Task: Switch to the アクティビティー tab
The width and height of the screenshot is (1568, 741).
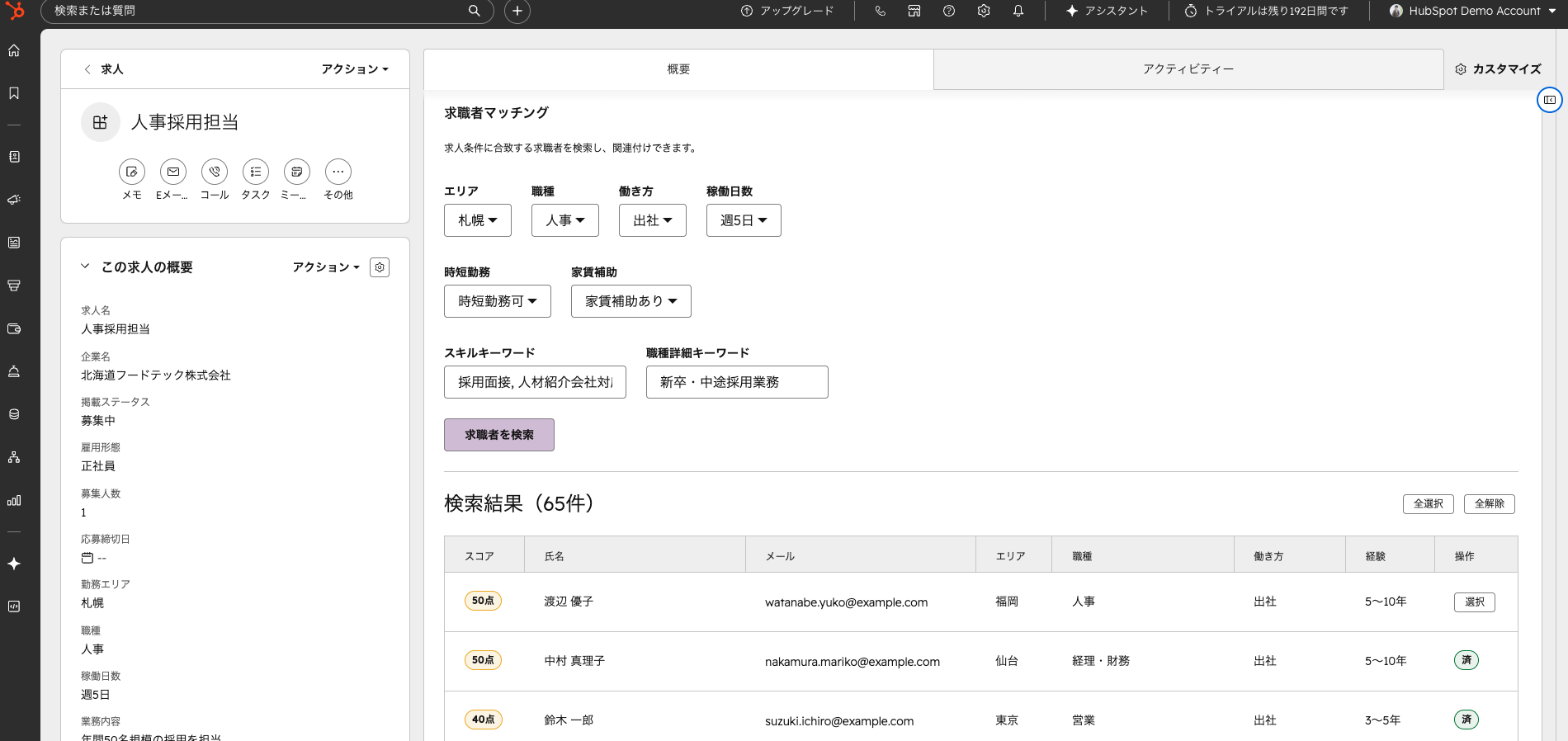Action: (x=1188, y=69)
